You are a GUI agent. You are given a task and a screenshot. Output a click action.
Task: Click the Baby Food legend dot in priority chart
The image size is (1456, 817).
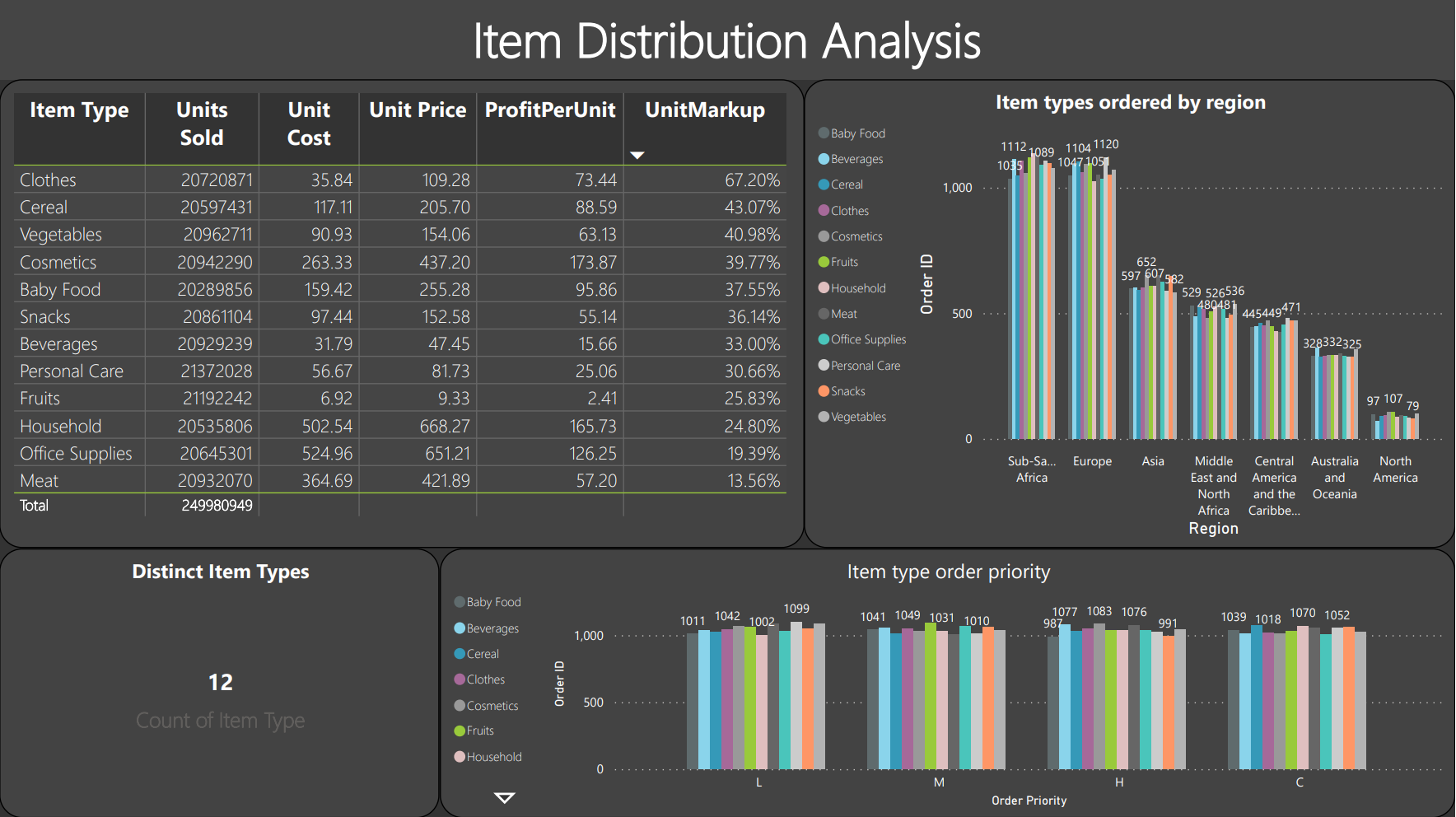(x=458, y=601)
